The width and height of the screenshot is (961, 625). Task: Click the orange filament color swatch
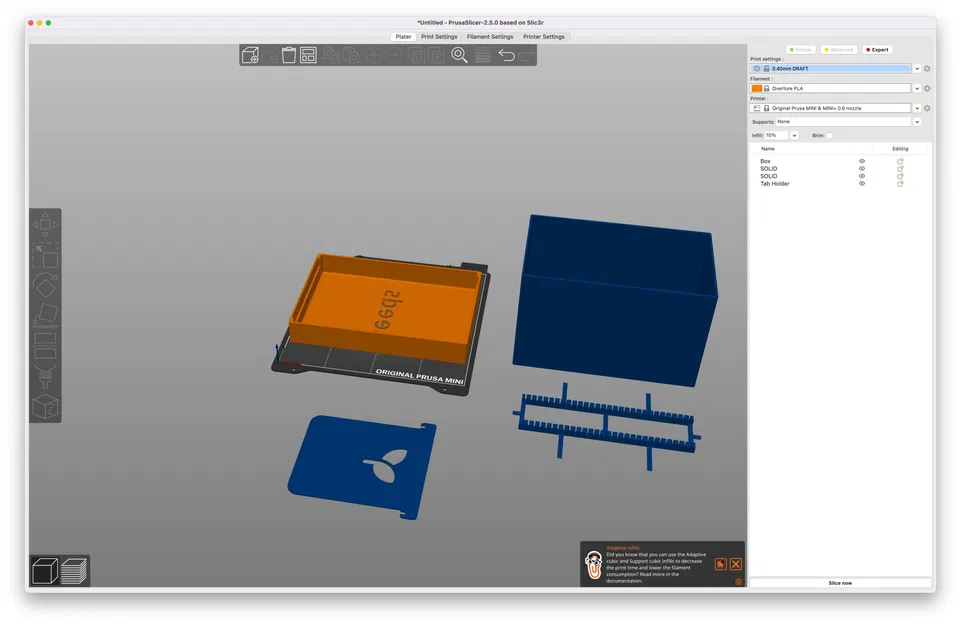(757, 88)
